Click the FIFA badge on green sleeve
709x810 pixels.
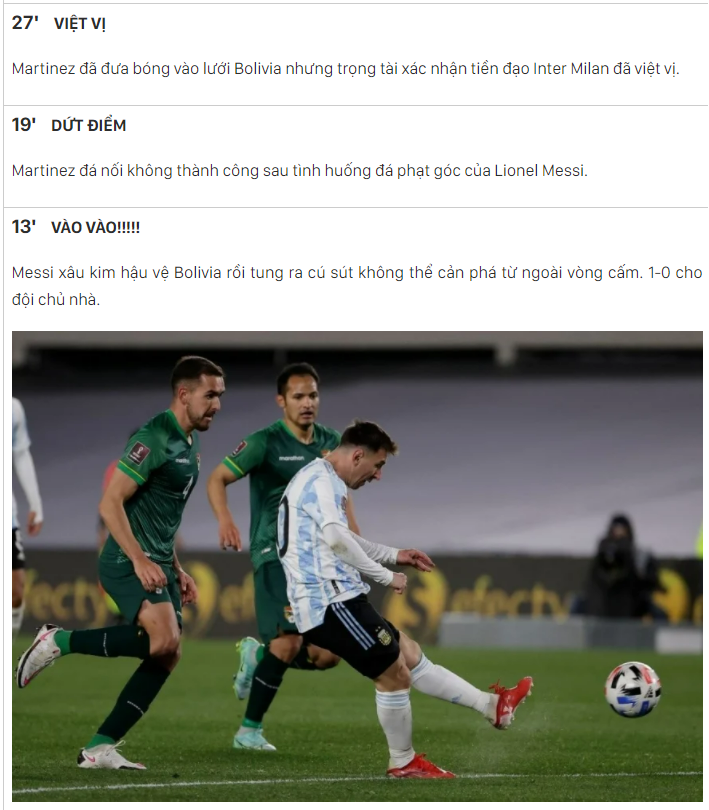click(139, 453)
